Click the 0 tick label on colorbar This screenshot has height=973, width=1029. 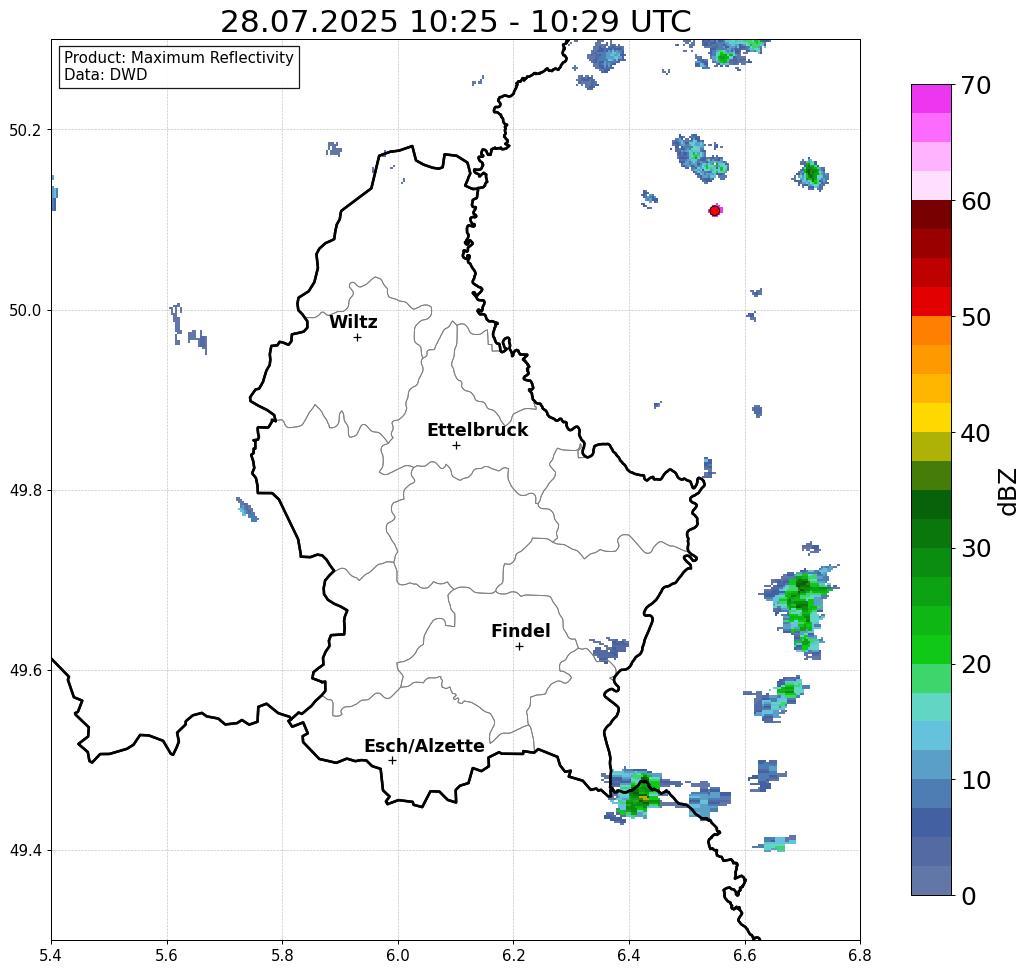pos(969,896)
